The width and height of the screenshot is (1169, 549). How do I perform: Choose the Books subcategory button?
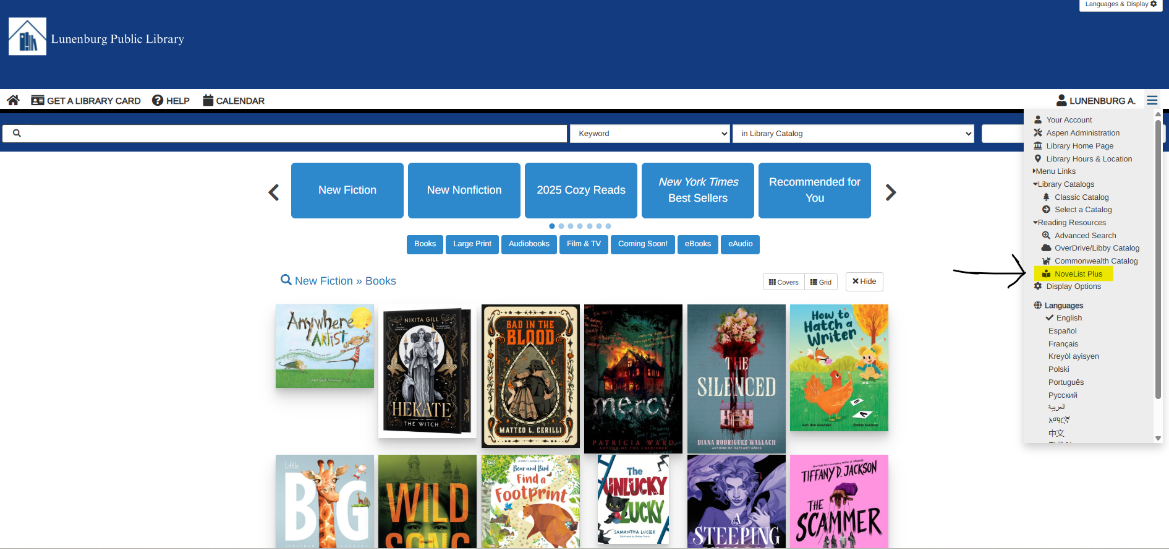tap(425, 244)
